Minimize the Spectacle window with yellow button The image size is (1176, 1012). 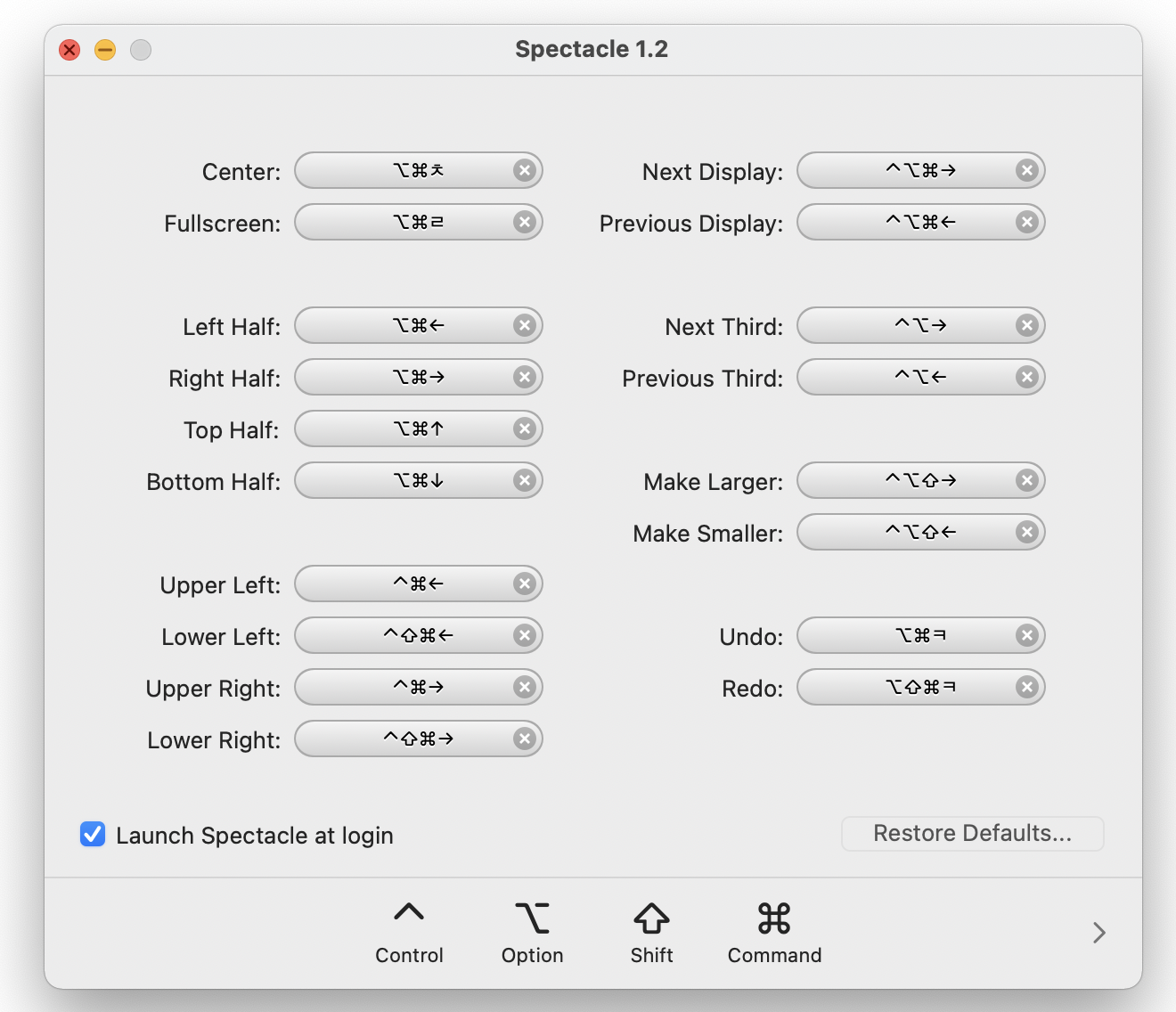click(105, 50)
